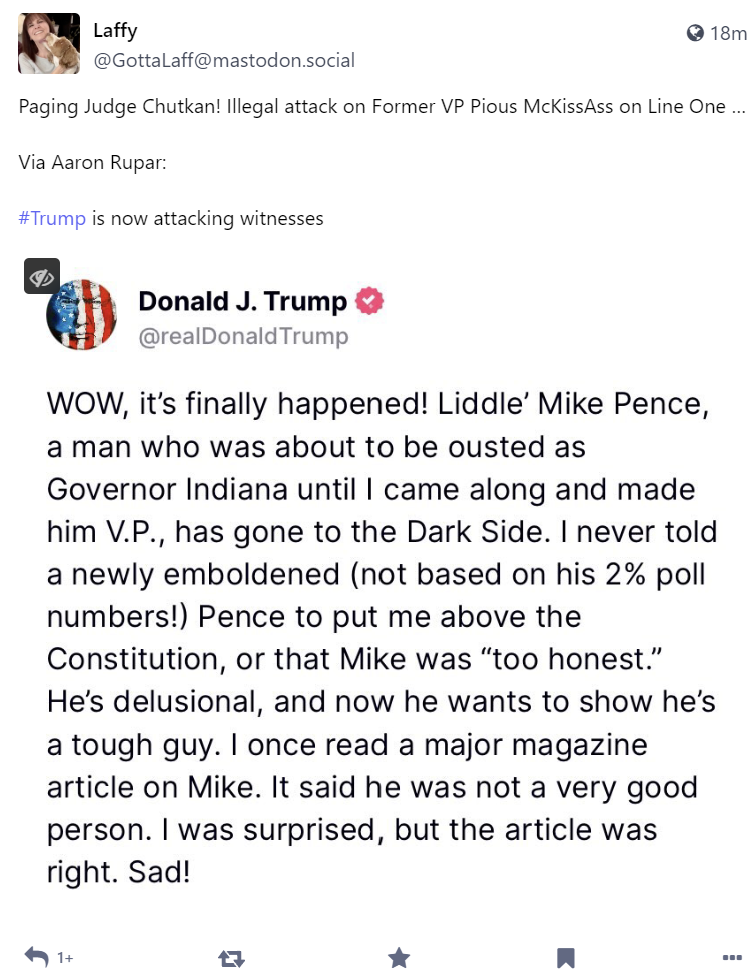The width and height of the screenshot is (756, 980).
Task: Favourite the post with the star icon
Action: [399, 958]
